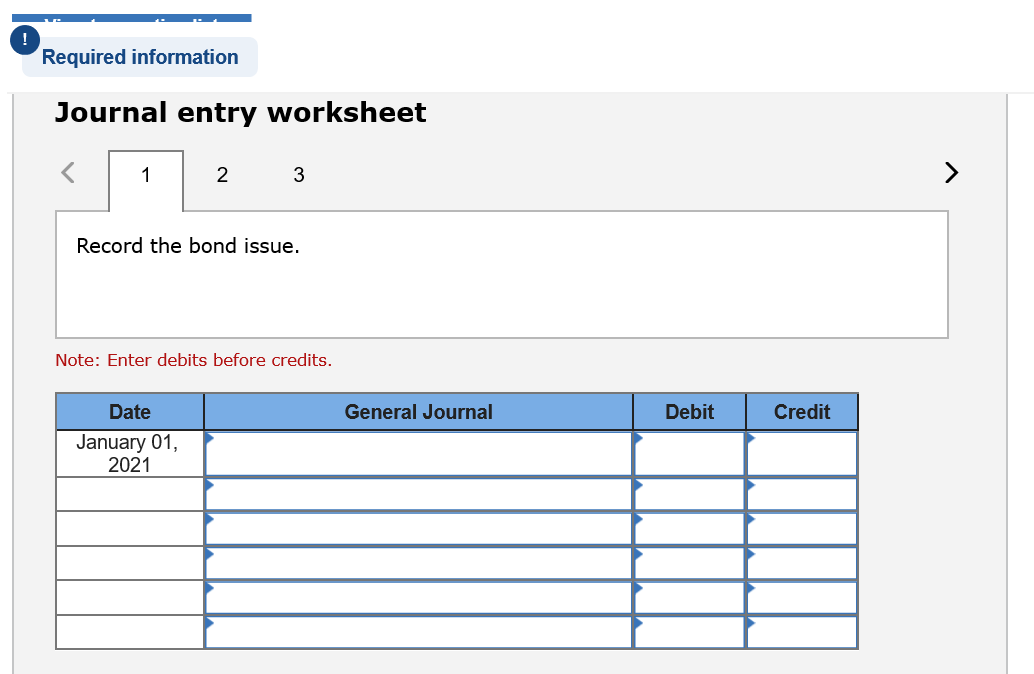Open the account dropdown in the first General Journal row
The height and width of the screenshot is (674, 1034).
coord(210,437)
